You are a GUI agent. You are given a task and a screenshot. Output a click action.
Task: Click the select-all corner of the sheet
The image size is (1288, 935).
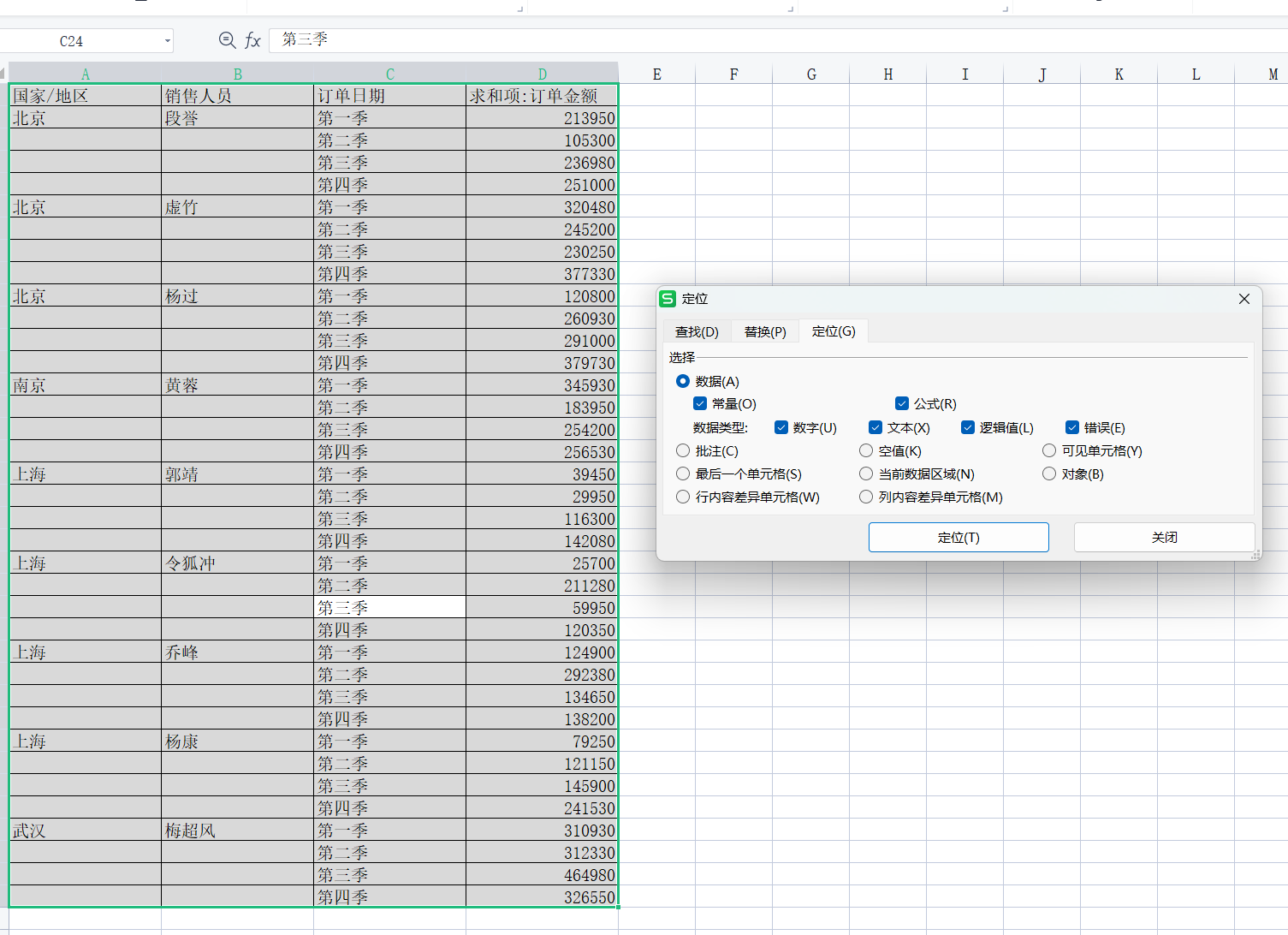point(3,74)
